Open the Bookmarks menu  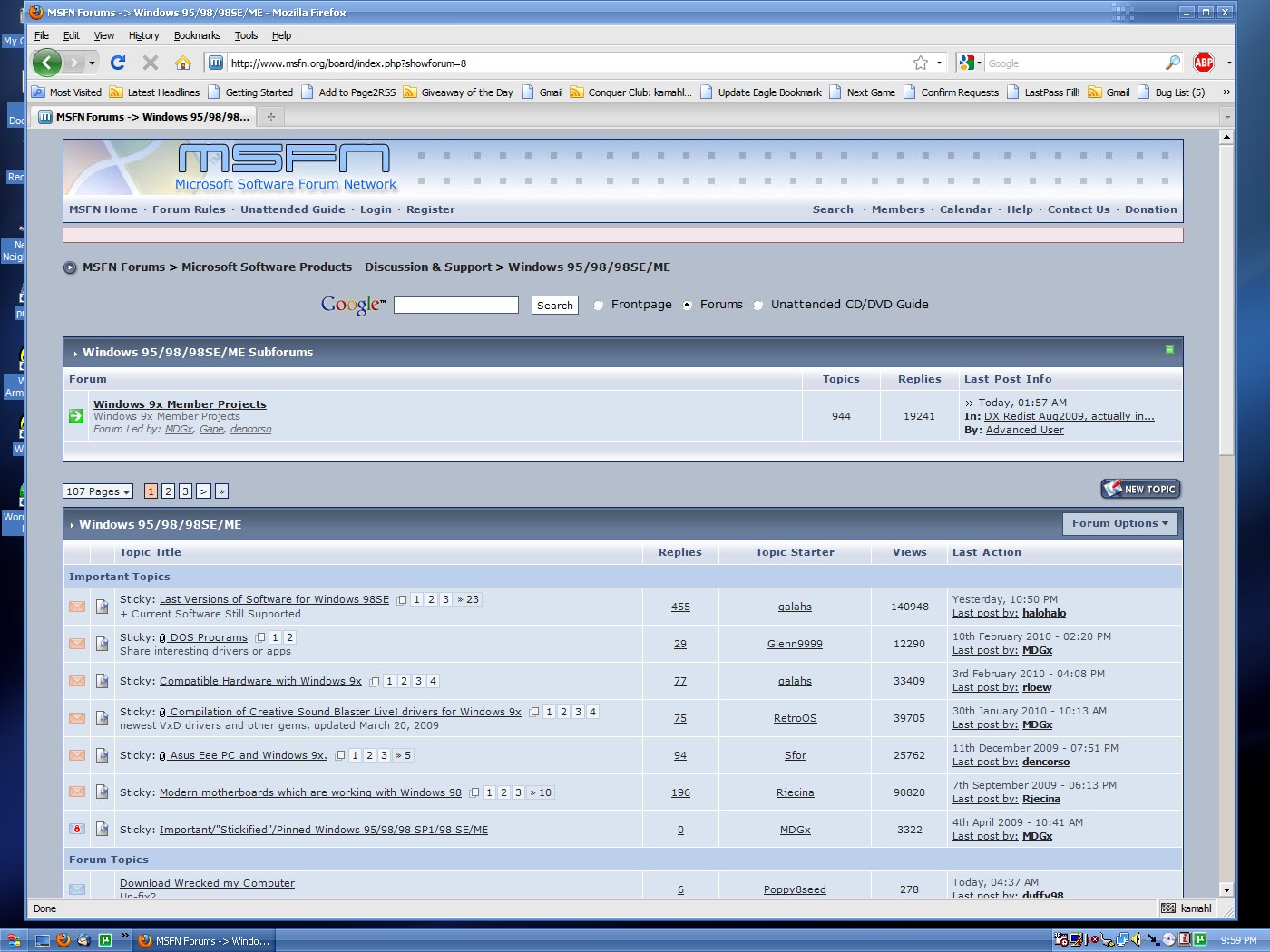pyautogui.click(x=197, y=35)
